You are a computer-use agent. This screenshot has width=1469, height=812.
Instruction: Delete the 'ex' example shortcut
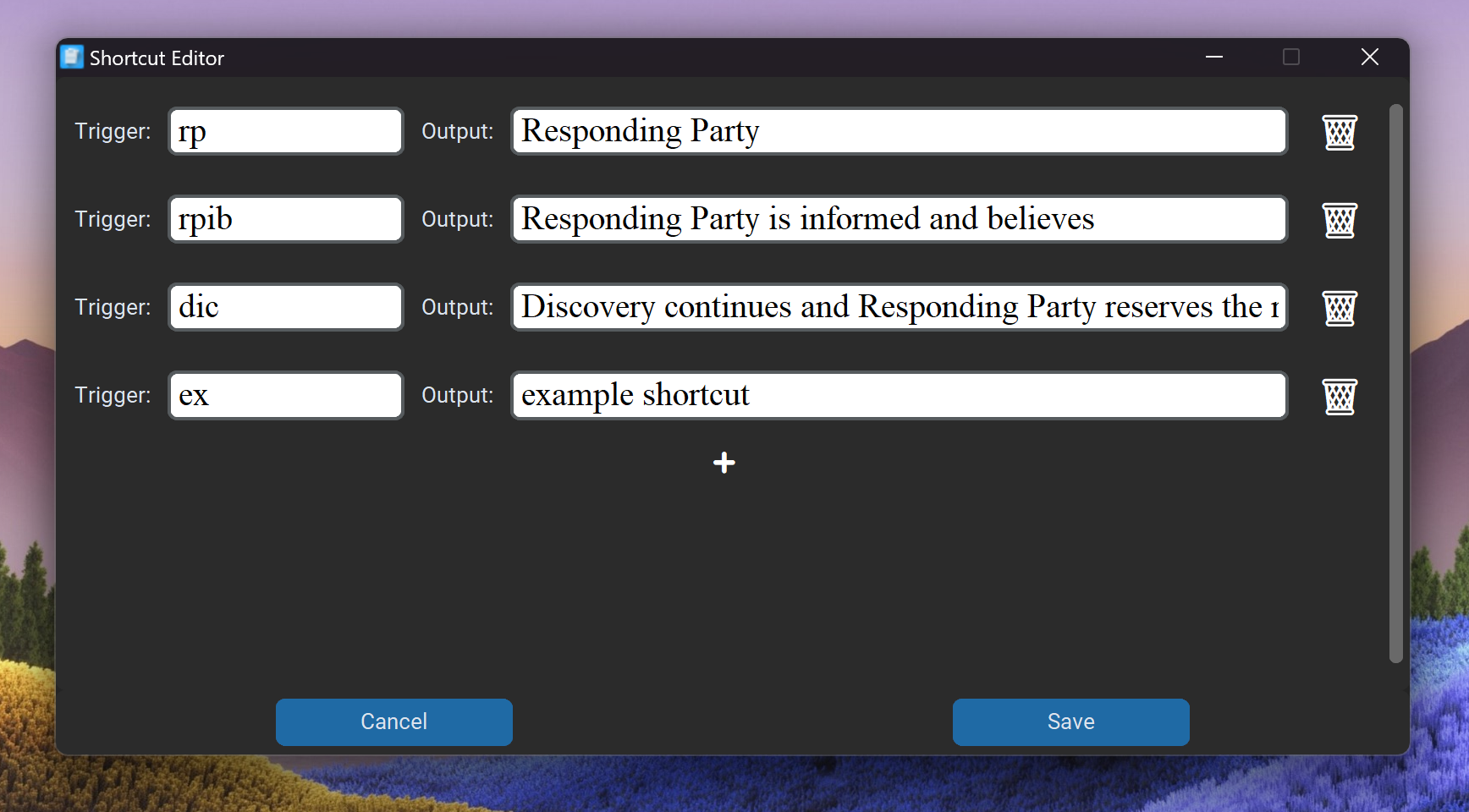pos(1340,396)
